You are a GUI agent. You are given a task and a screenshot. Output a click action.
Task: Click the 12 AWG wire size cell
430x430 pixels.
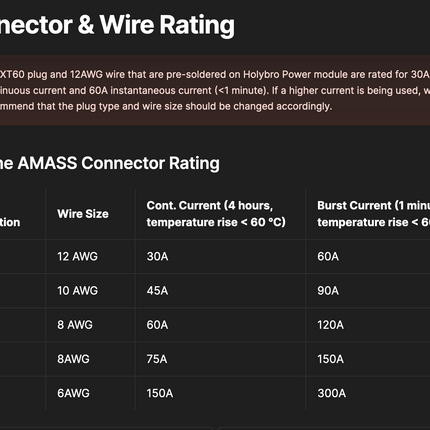[x=77, y=256]
